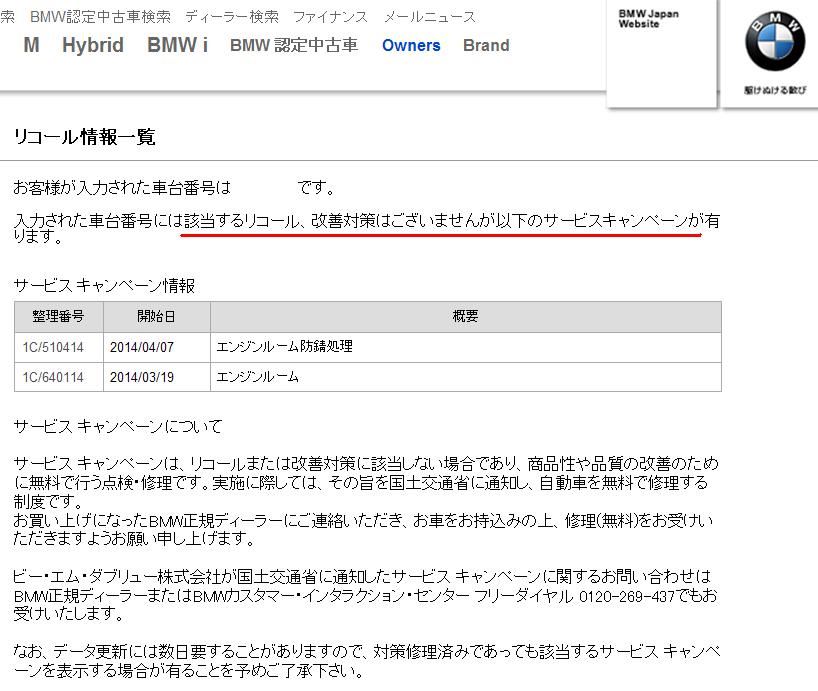
Task: Open the ファイナンス link
Action: (x=330, y=17)
